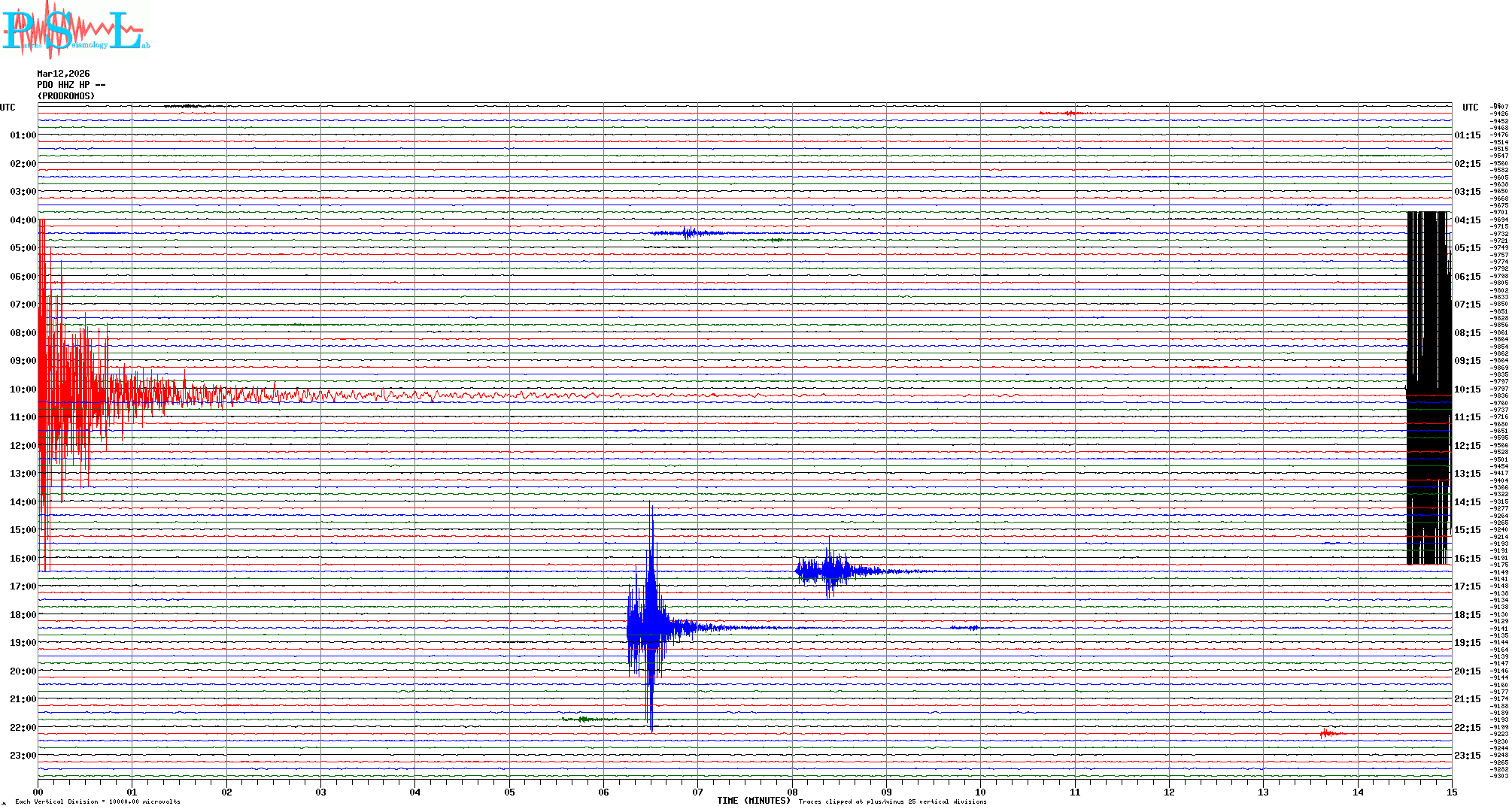
Task: Select the 23:00 hour label on left axis
Action: [23, 756]
